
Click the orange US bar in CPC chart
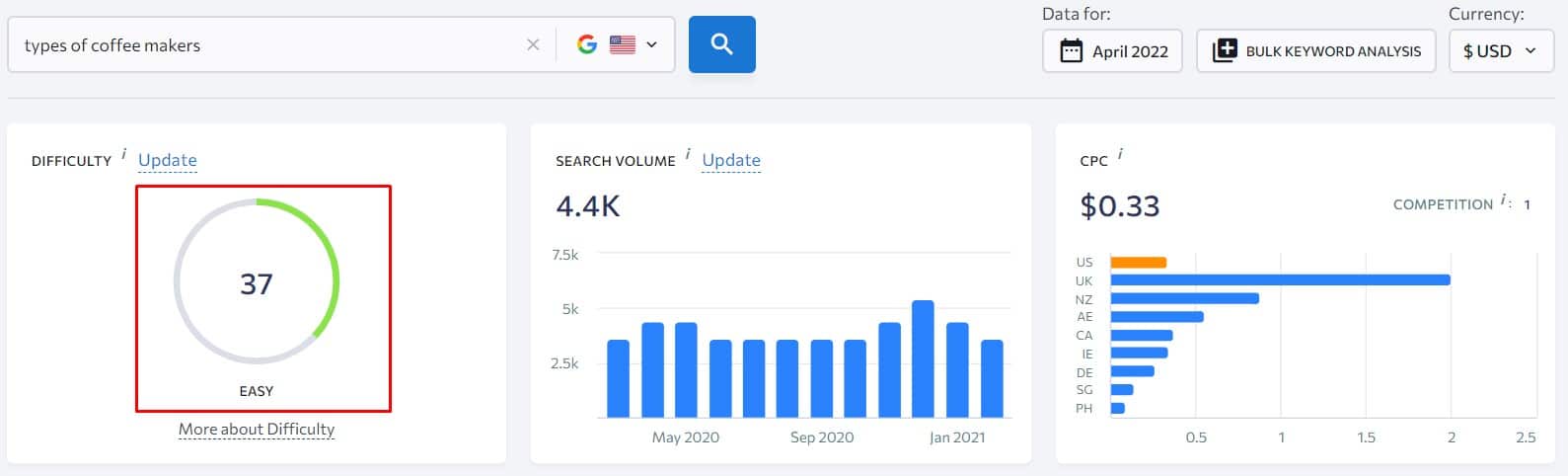pos(1138,263)
